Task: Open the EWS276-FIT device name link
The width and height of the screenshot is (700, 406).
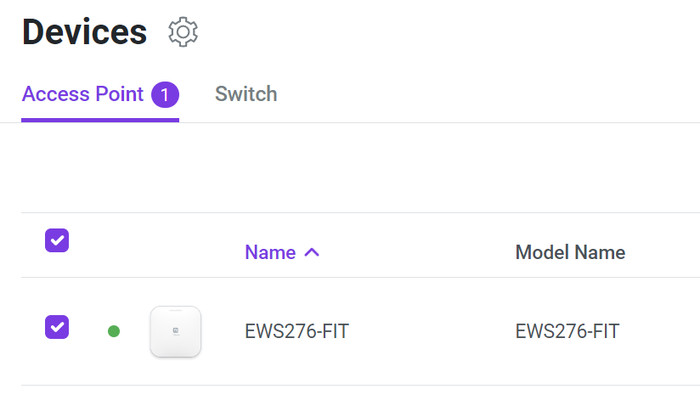Action: (297, 331)
